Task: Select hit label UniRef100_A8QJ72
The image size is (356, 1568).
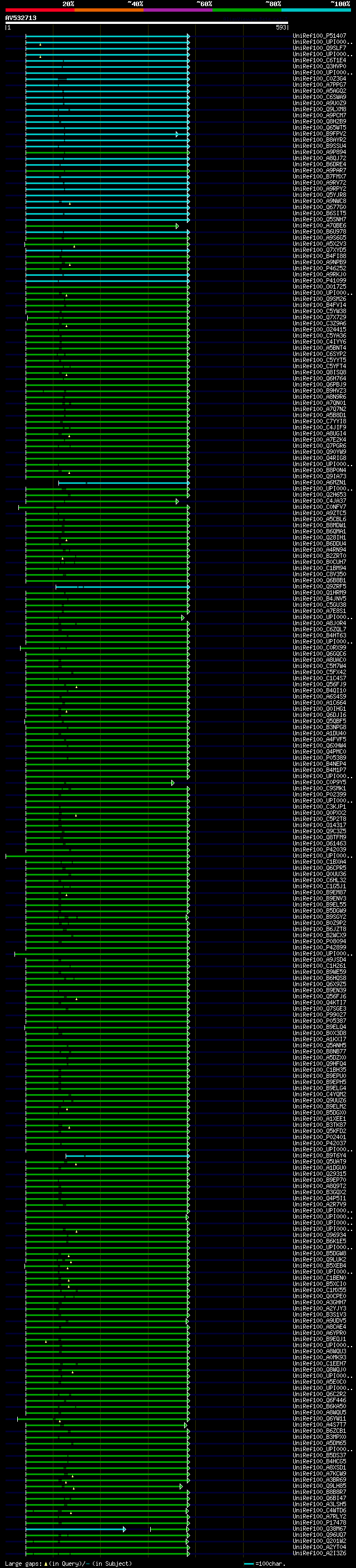Action: coord(319,159)
